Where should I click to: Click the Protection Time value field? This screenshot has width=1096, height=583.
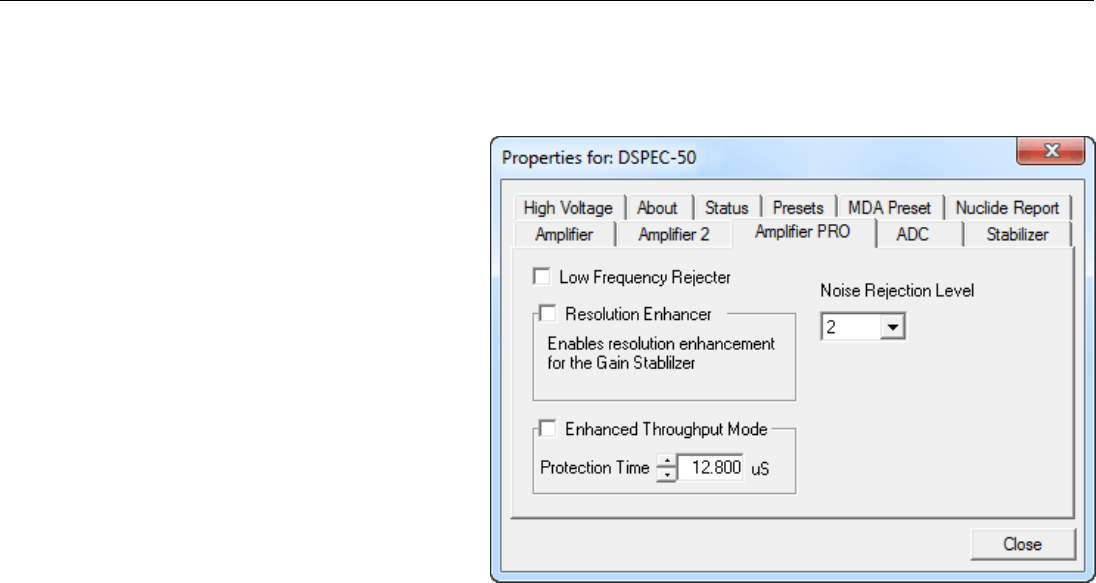pos(711,468)
